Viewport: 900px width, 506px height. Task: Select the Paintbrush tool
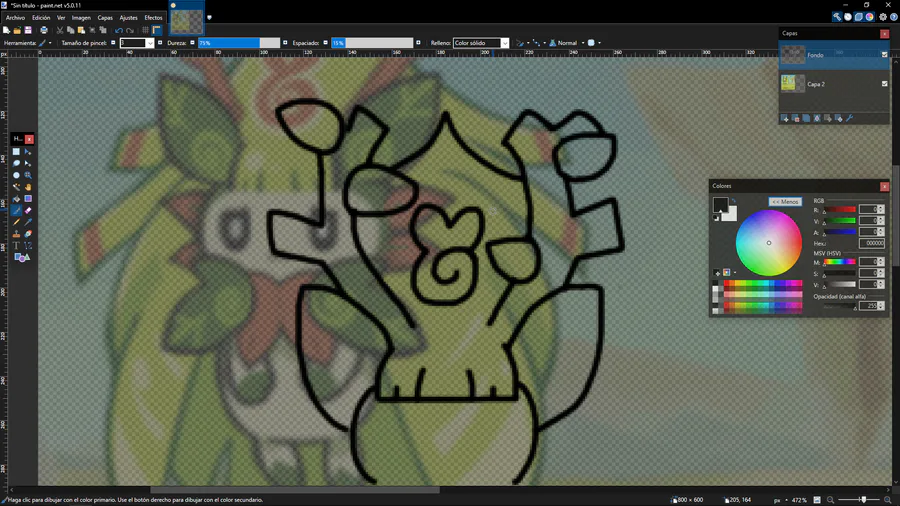(16, 211)
